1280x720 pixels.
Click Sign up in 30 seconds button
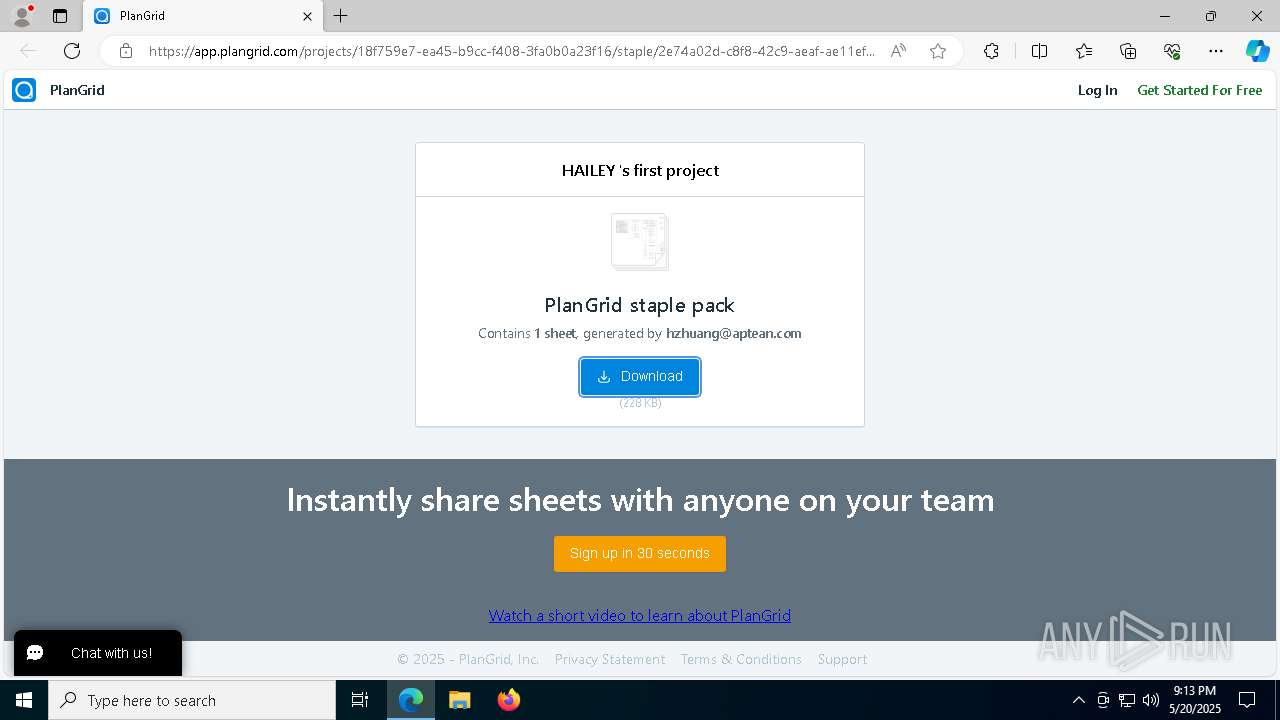tap(640, 553)
